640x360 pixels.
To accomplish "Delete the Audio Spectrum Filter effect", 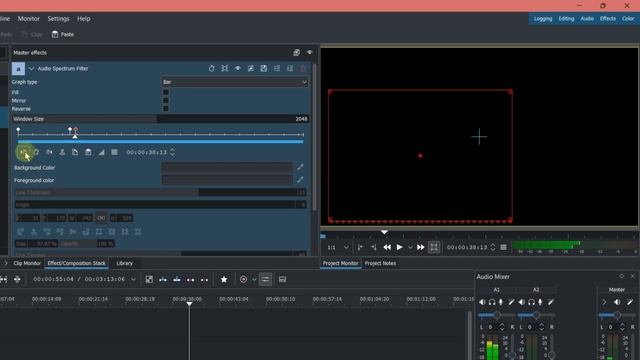I will click(x=303, y=69).
